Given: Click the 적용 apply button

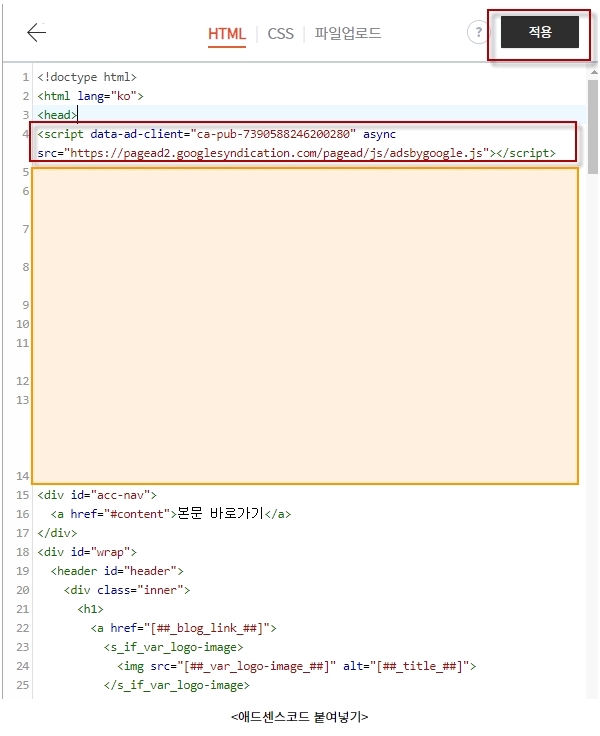Looking at the screenshot, I should coord(539,32).
